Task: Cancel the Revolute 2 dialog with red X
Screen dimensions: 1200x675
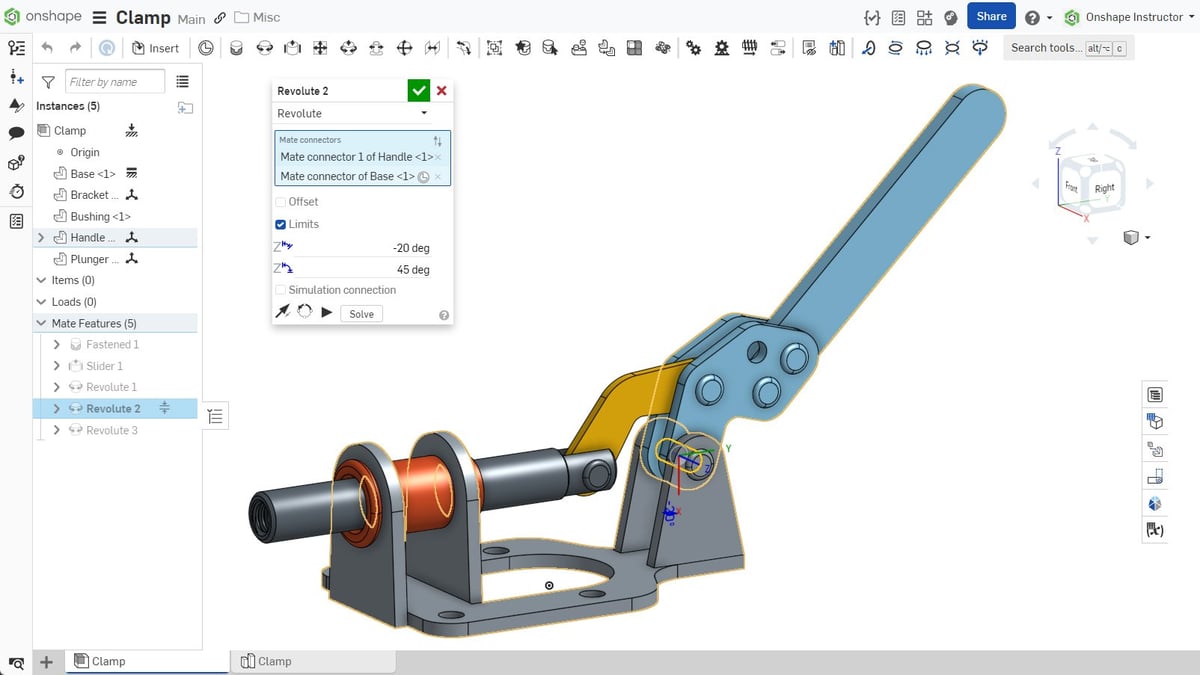Action: pos(442,91)
